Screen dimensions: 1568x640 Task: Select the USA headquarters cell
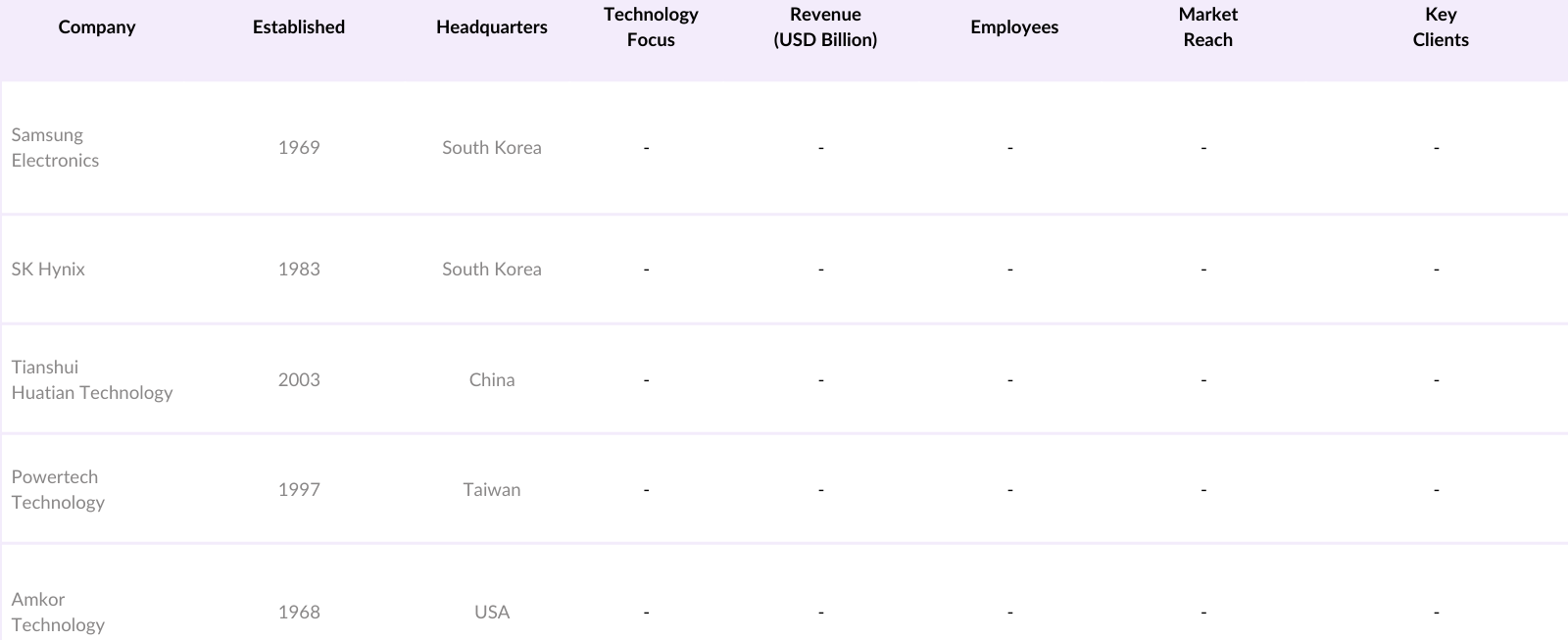point(492,613)
